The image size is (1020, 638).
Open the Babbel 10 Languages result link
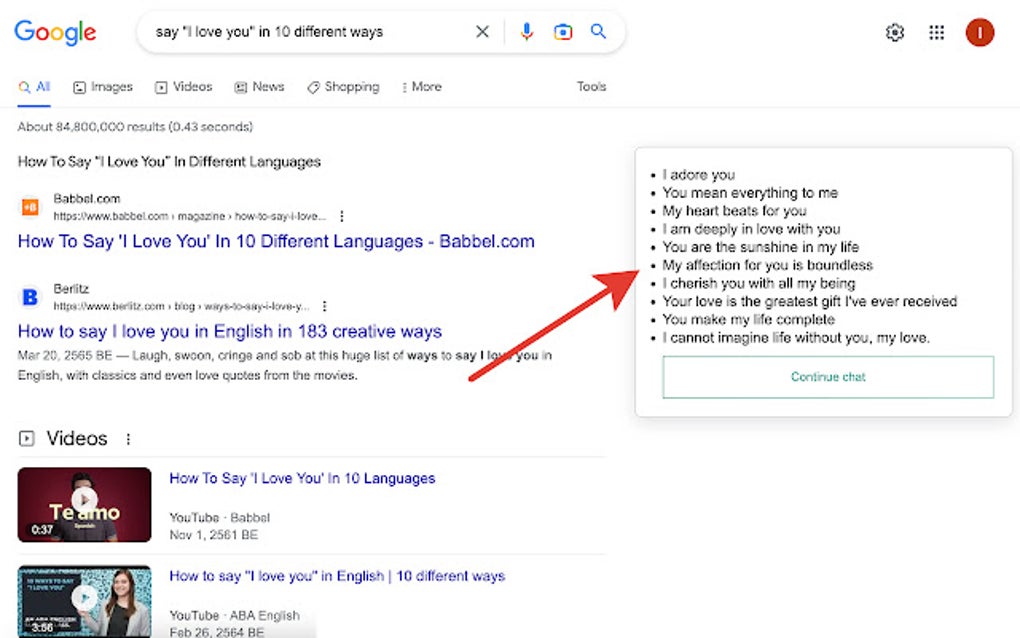276,241
